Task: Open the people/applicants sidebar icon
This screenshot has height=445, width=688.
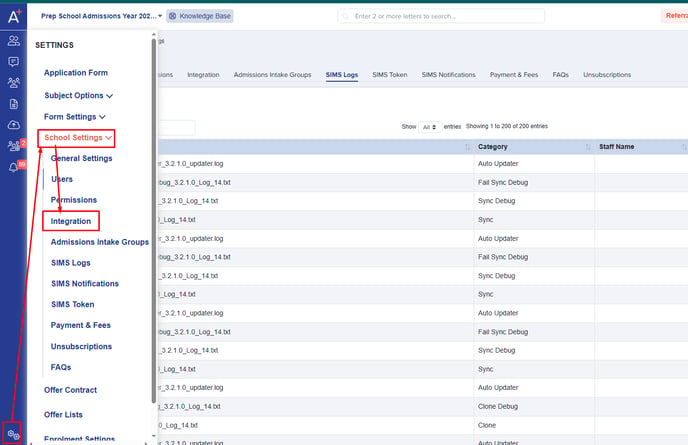Action: tap(14, 41)
